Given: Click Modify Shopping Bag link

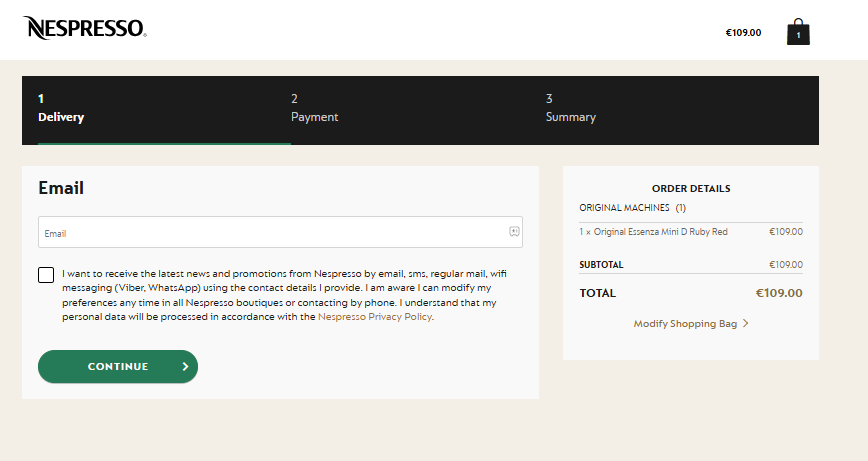Looking at the screenshot, I should point(685,324).
